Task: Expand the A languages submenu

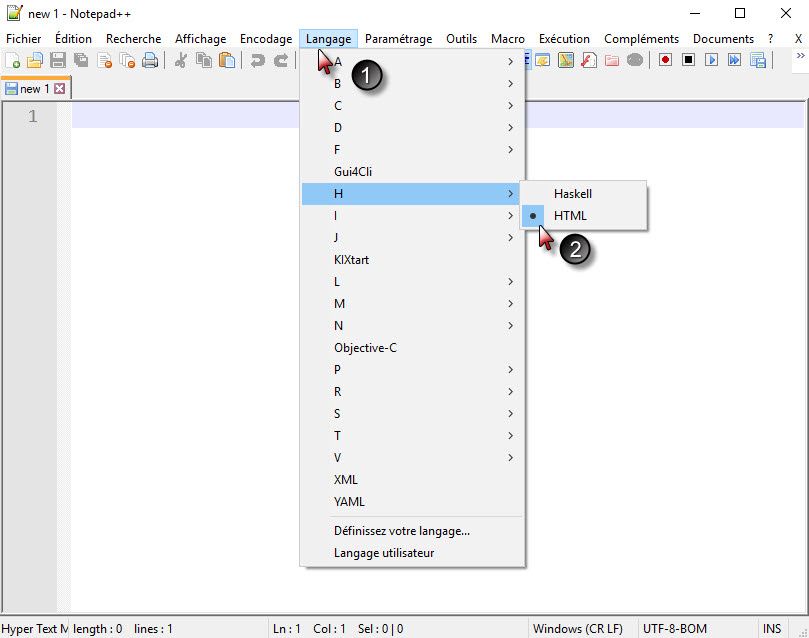Action: [413, 62]
